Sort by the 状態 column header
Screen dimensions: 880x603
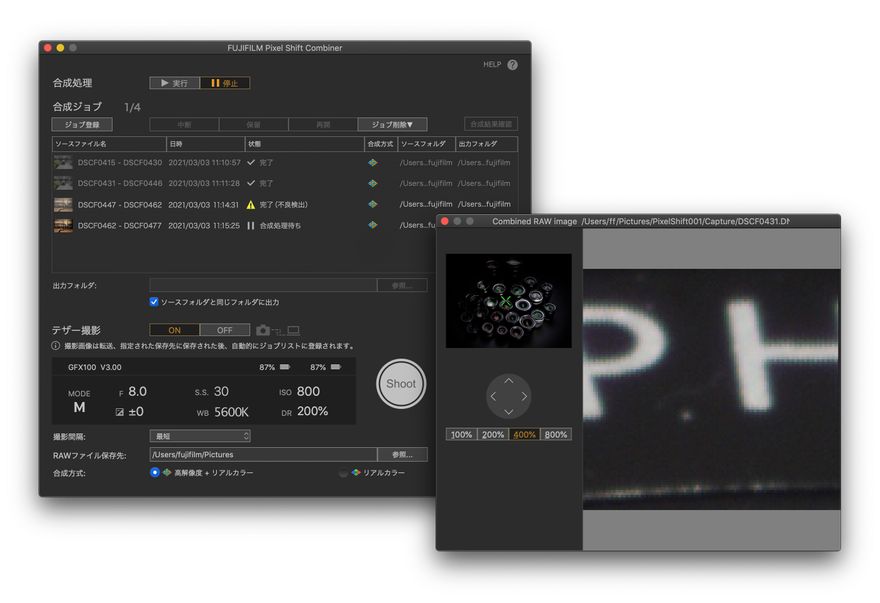pyautogui.click(x=304, y=144)
